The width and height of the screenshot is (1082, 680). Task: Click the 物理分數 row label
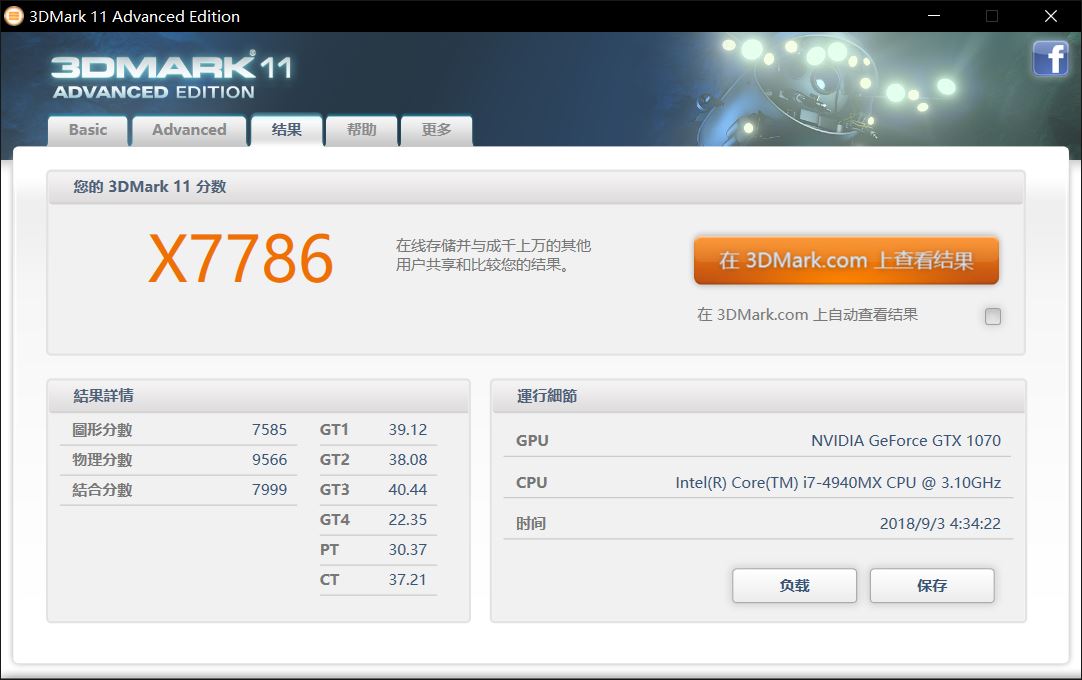[x=102, y=460]
